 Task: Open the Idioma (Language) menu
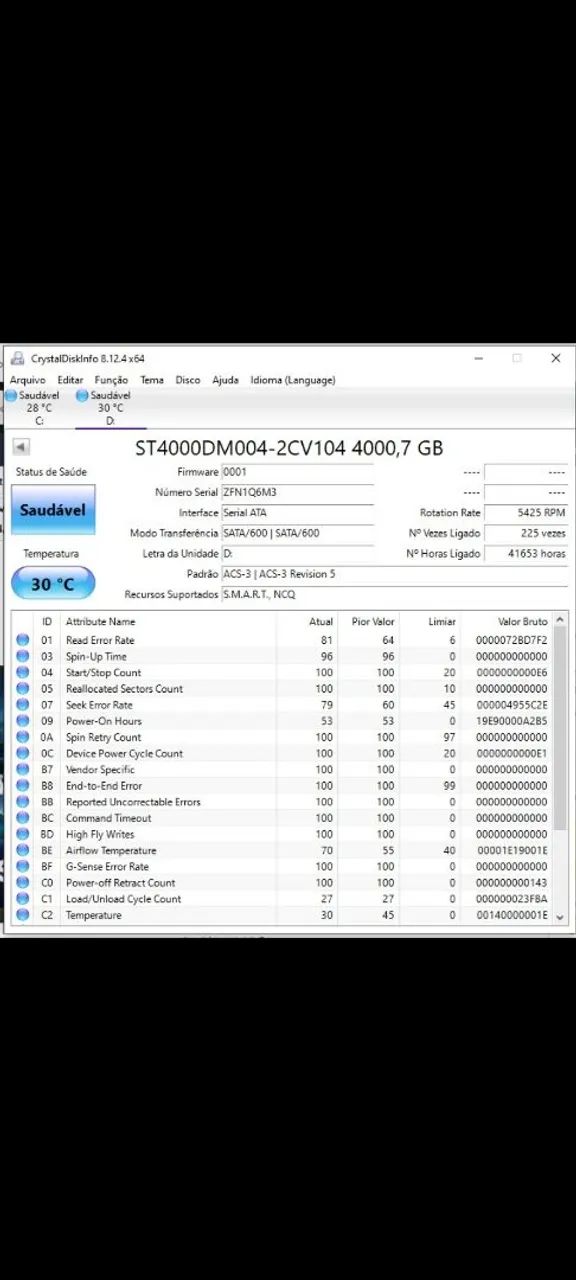click(x=293, y=380)
